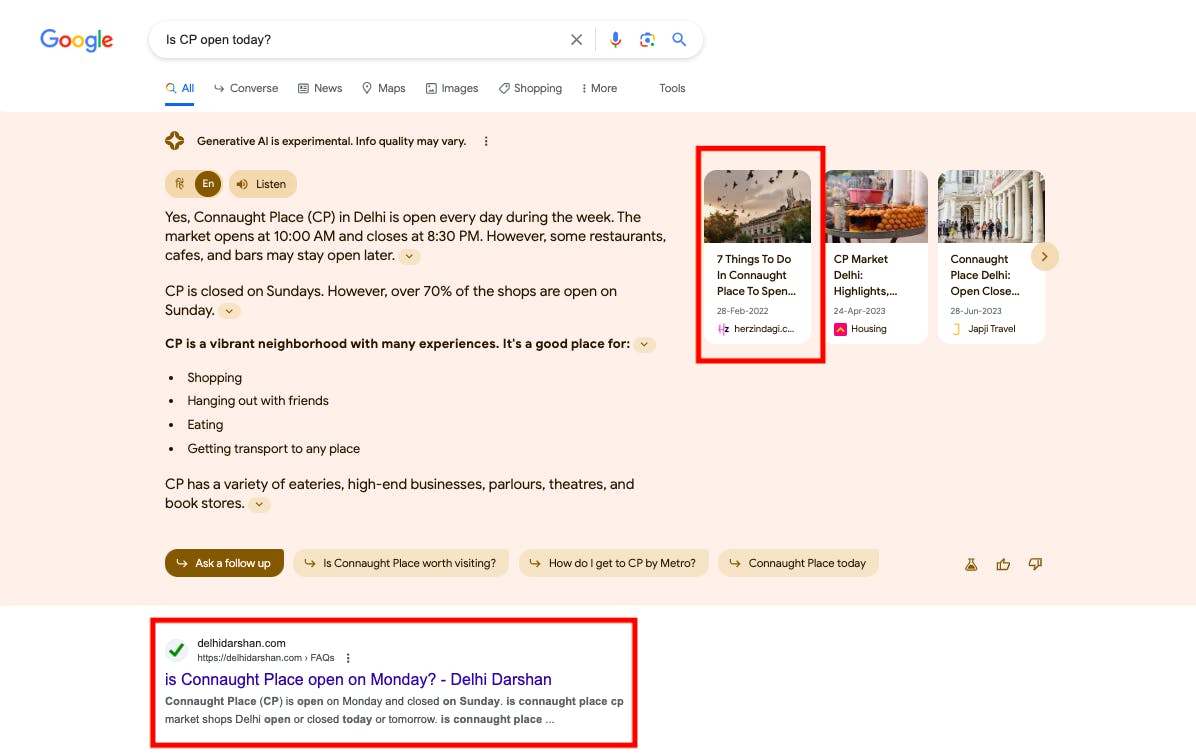Image resolution: width=1196 pixels, height=756 pixels.
Task: Give thumbs up to AI answer
Action: [x=1003, y=564]
